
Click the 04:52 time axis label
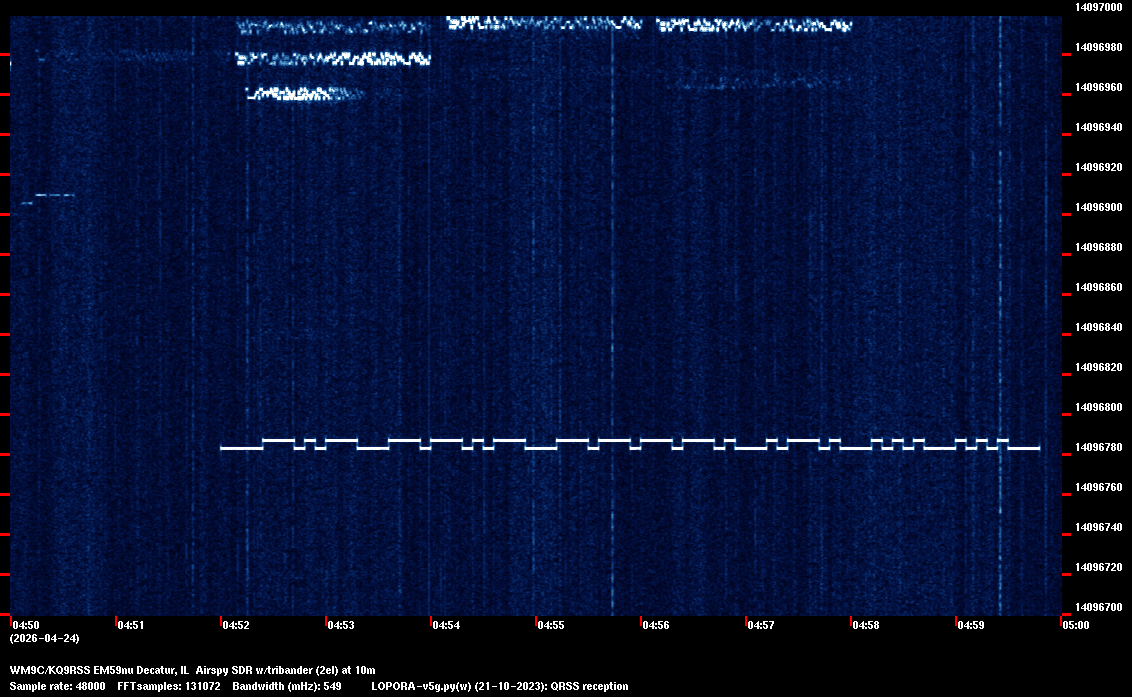click(236, 626)
